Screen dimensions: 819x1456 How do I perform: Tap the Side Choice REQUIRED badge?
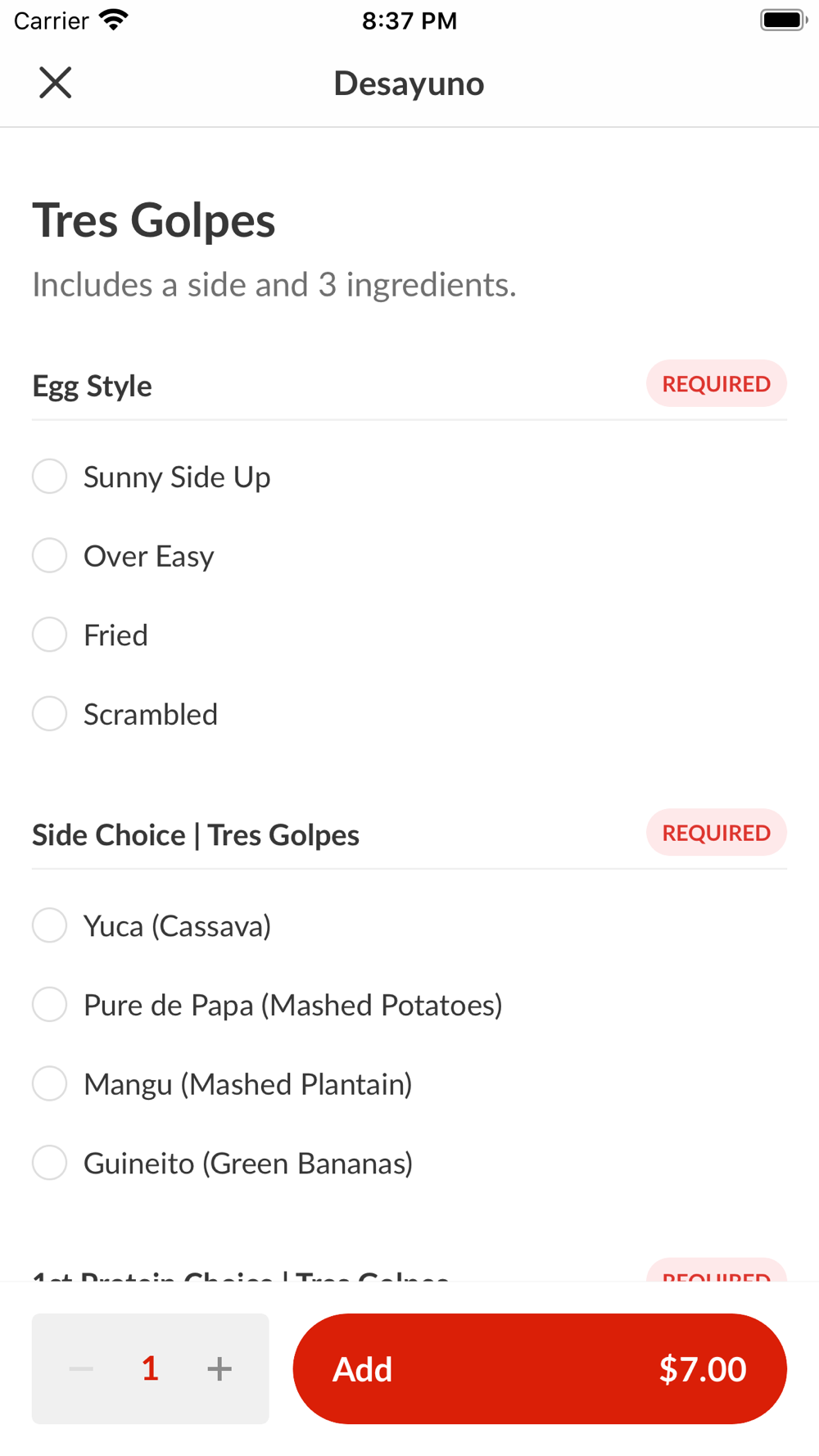coord(717,833)
